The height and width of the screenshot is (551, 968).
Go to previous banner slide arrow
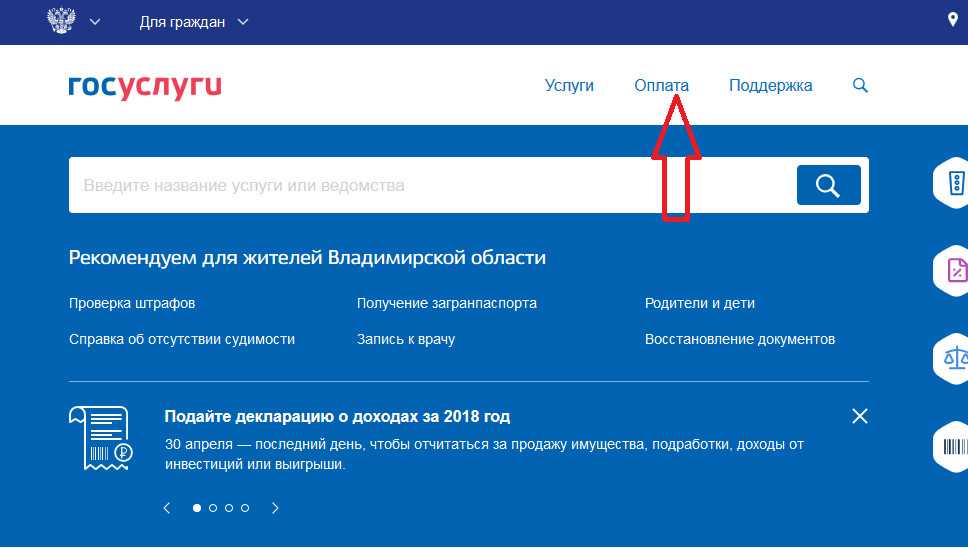(x=167, y=508)
